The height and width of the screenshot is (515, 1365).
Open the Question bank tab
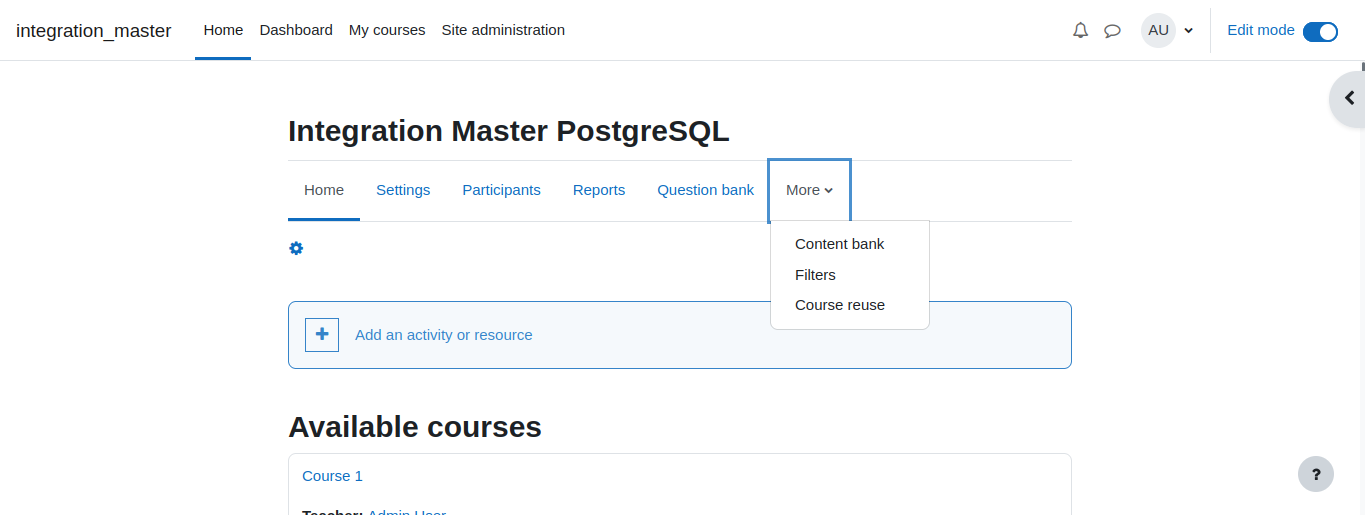(x=705, y=190)
